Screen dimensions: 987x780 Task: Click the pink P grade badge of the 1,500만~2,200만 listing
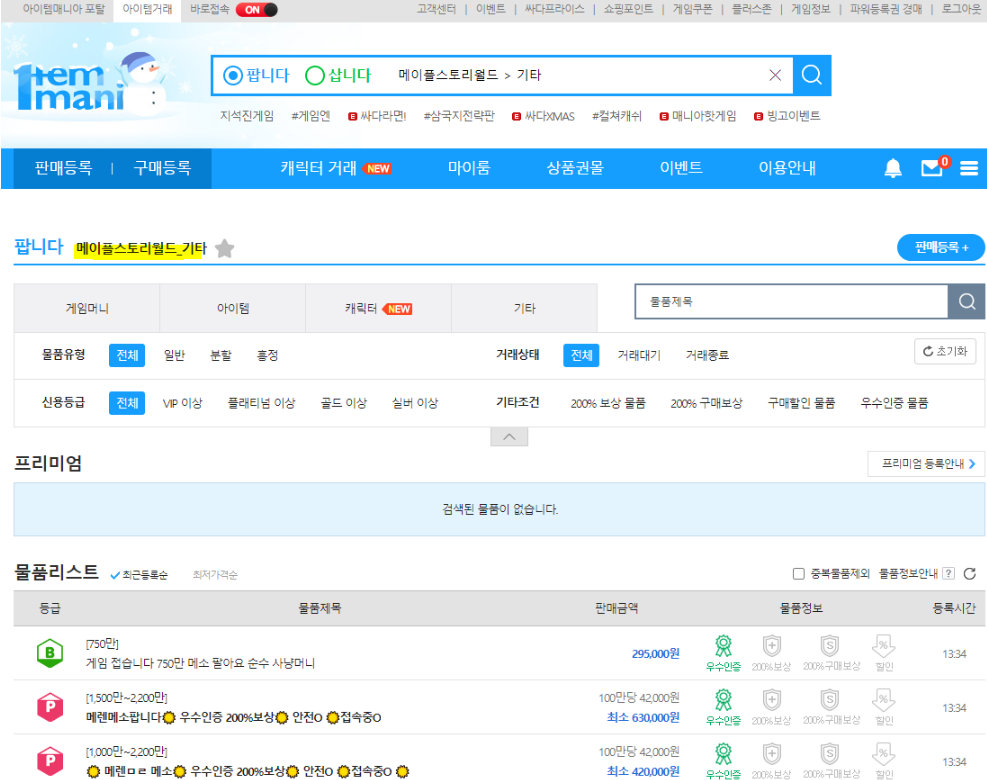(50, 707)
